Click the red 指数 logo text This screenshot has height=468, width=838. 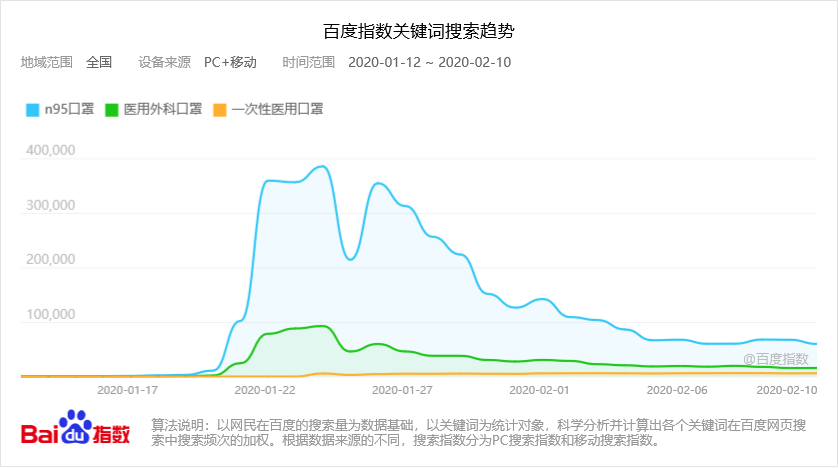point(112,434)
